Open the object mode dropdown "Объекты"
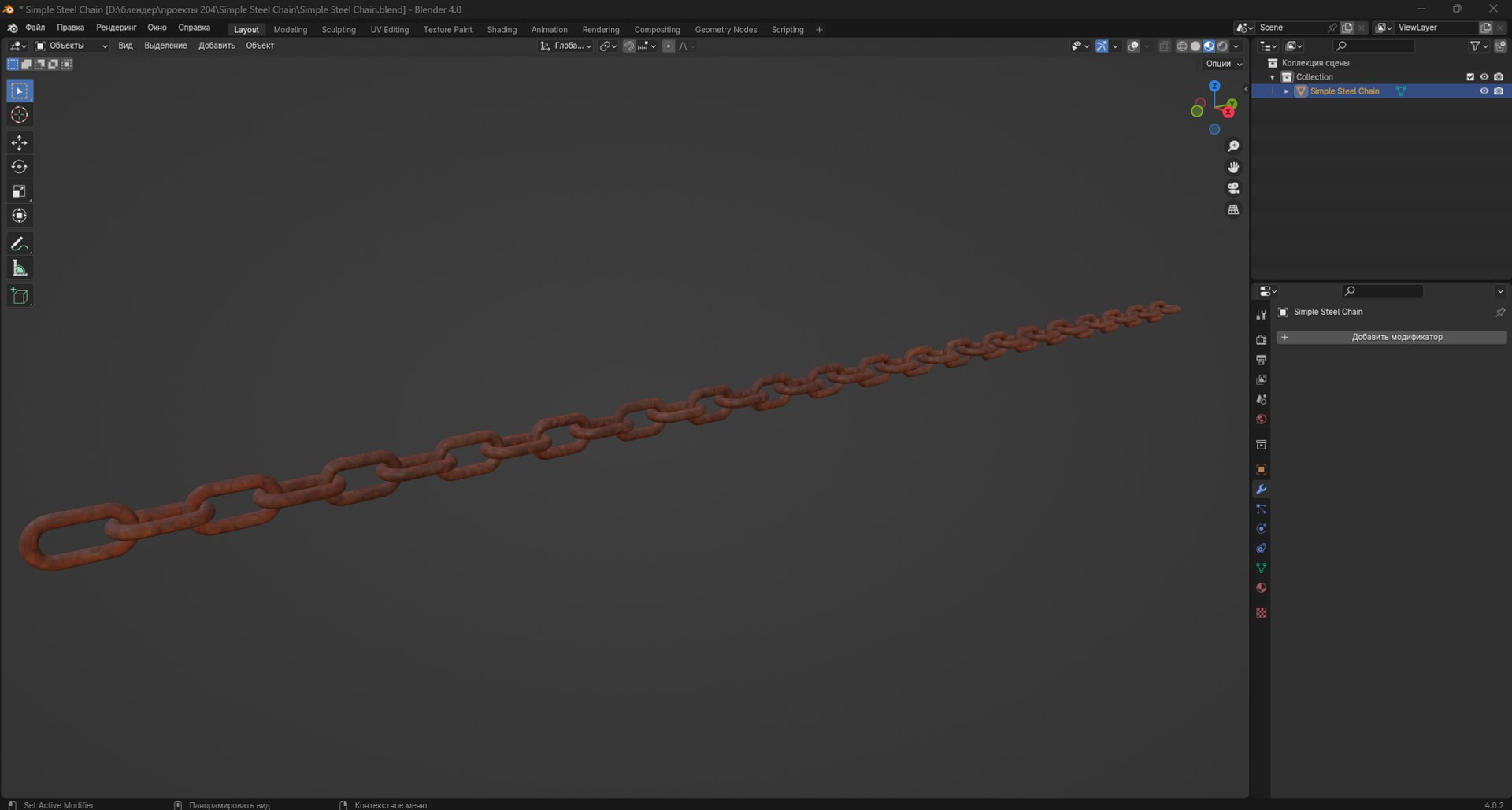This screenshot has height=810, width=1512. pyautogui.click(x=72, y=46)
